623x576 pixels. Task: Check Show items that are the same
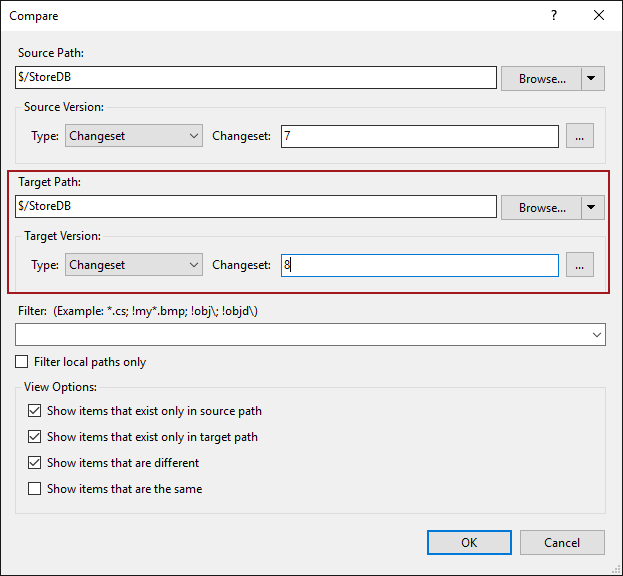[x=35, y=489]
